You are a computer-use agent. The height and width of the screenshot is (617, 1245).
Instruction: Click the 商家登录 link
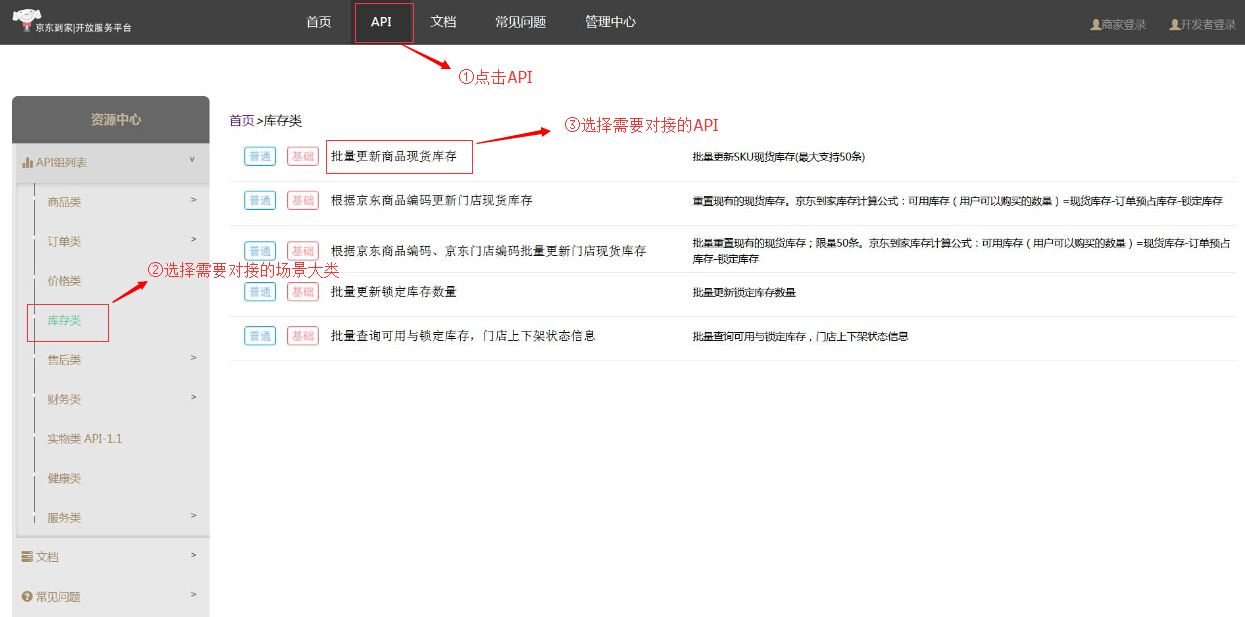1123,24
